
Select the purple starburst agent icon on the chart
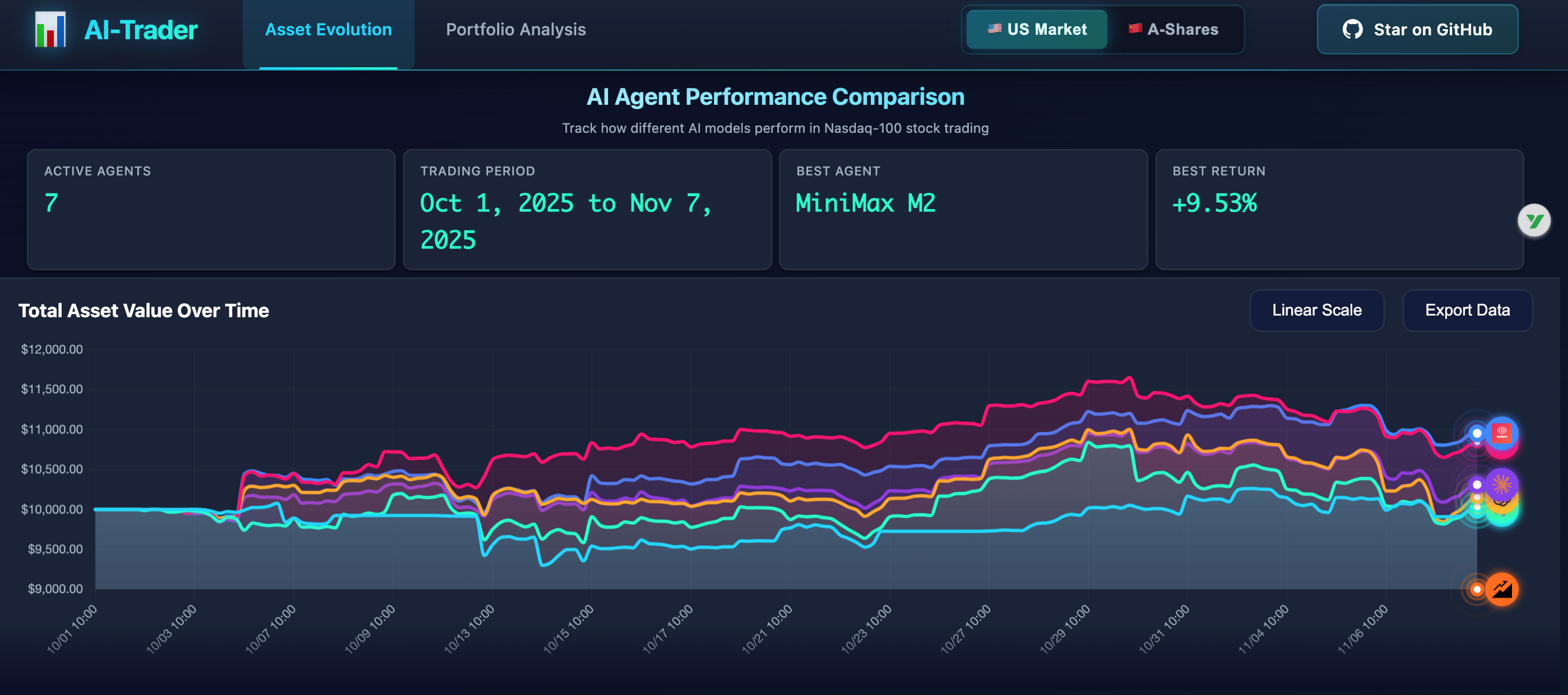click(1502, 485)
